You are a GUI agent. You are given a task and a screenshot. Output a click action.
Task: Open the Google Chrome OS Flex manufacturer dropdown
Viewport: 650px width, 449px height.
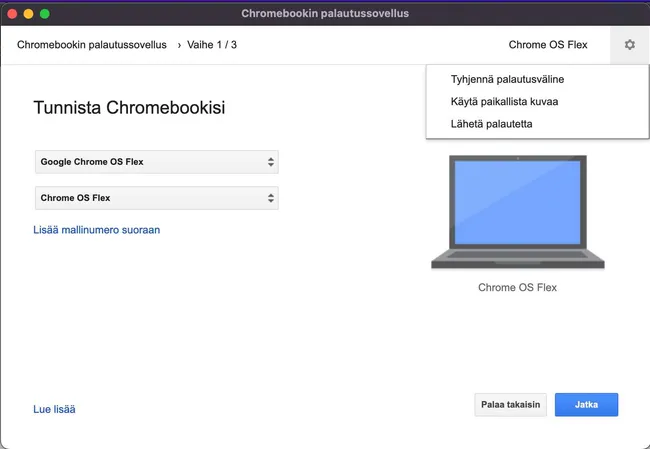click(157, 162)
